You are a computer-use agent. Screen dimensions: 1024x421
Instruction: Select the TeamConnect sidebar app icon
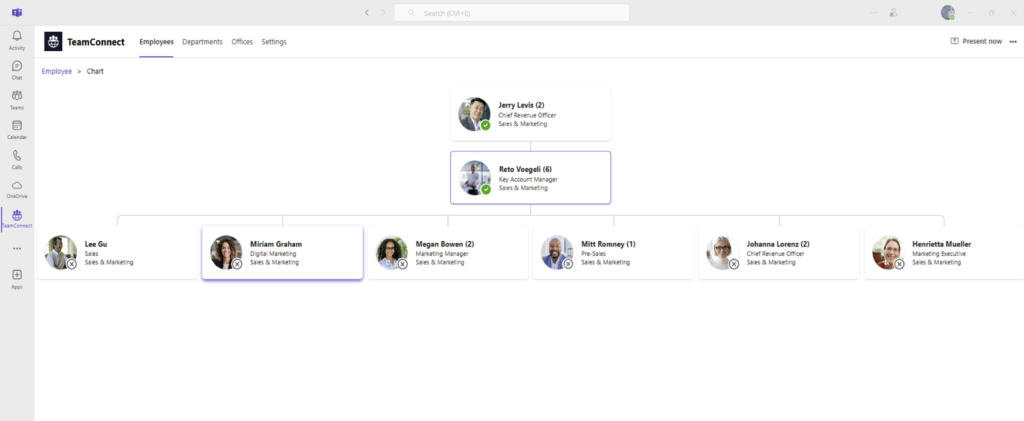pos(17,219)
